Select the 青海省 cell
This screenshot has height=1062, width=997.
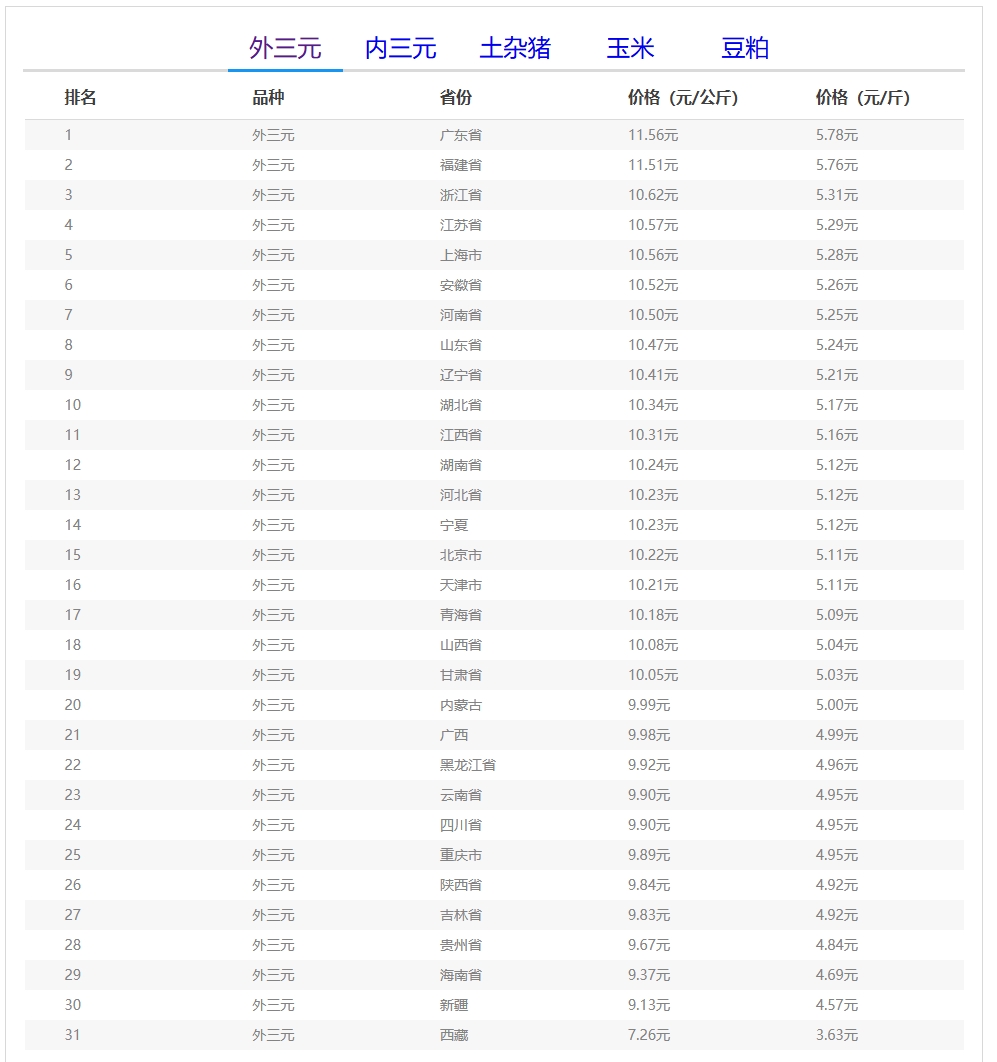click(x=461, y=615)
